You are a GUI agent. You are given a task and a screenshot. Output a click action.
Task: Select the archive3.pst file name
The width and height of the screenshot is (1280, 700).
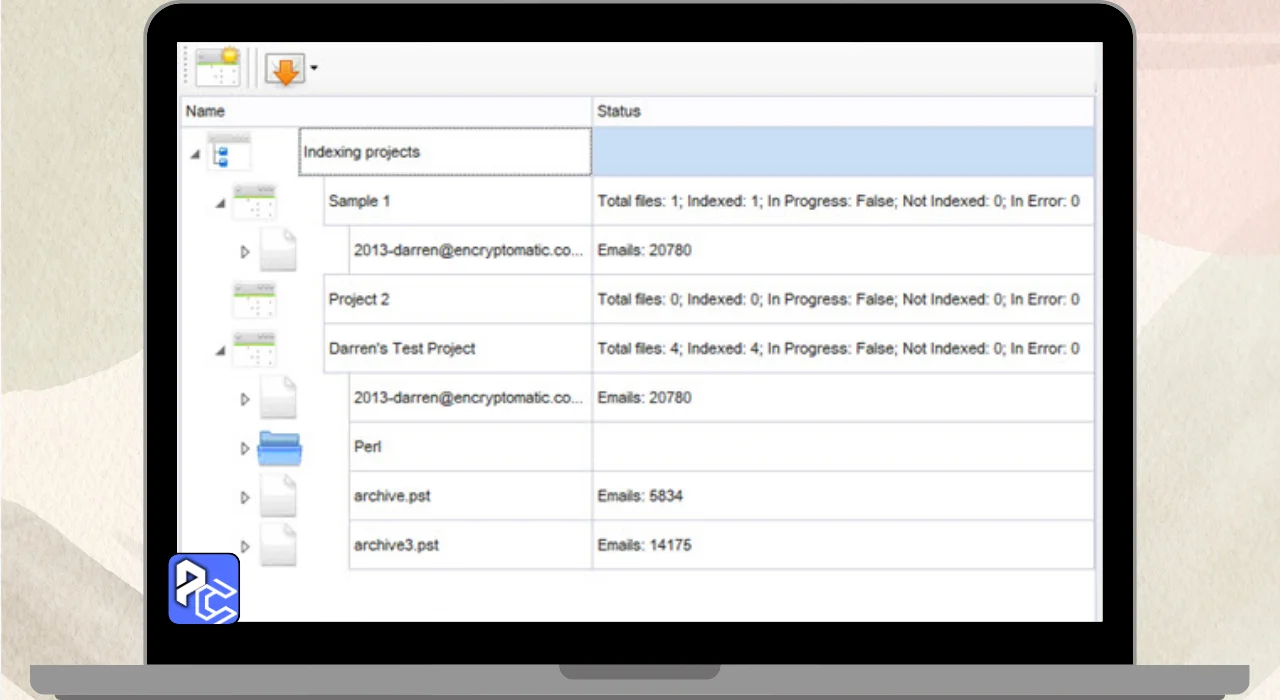tap(396, 545)
